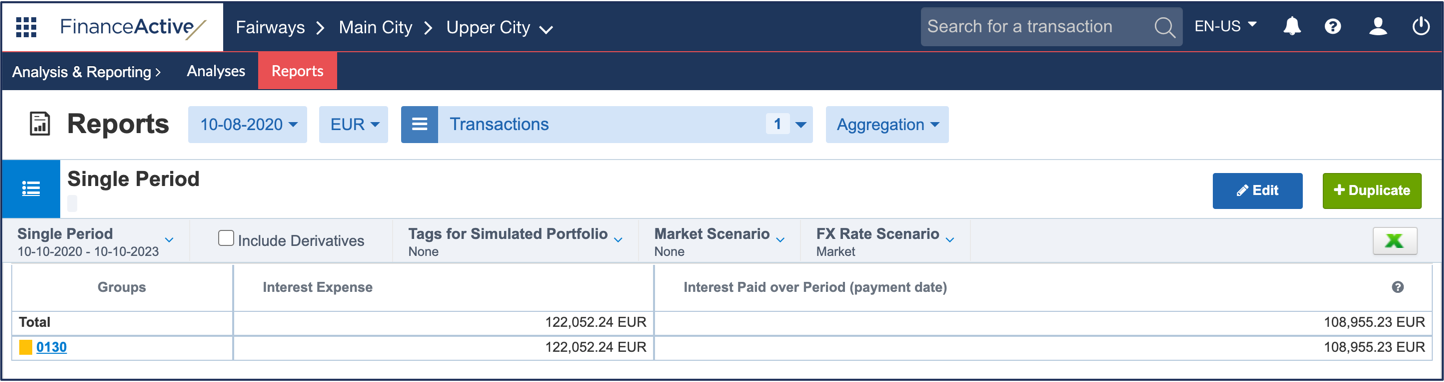Click the yellow swatch beside 0130
This screenshot has height=382, width=1444.
(x=26, y=347)
